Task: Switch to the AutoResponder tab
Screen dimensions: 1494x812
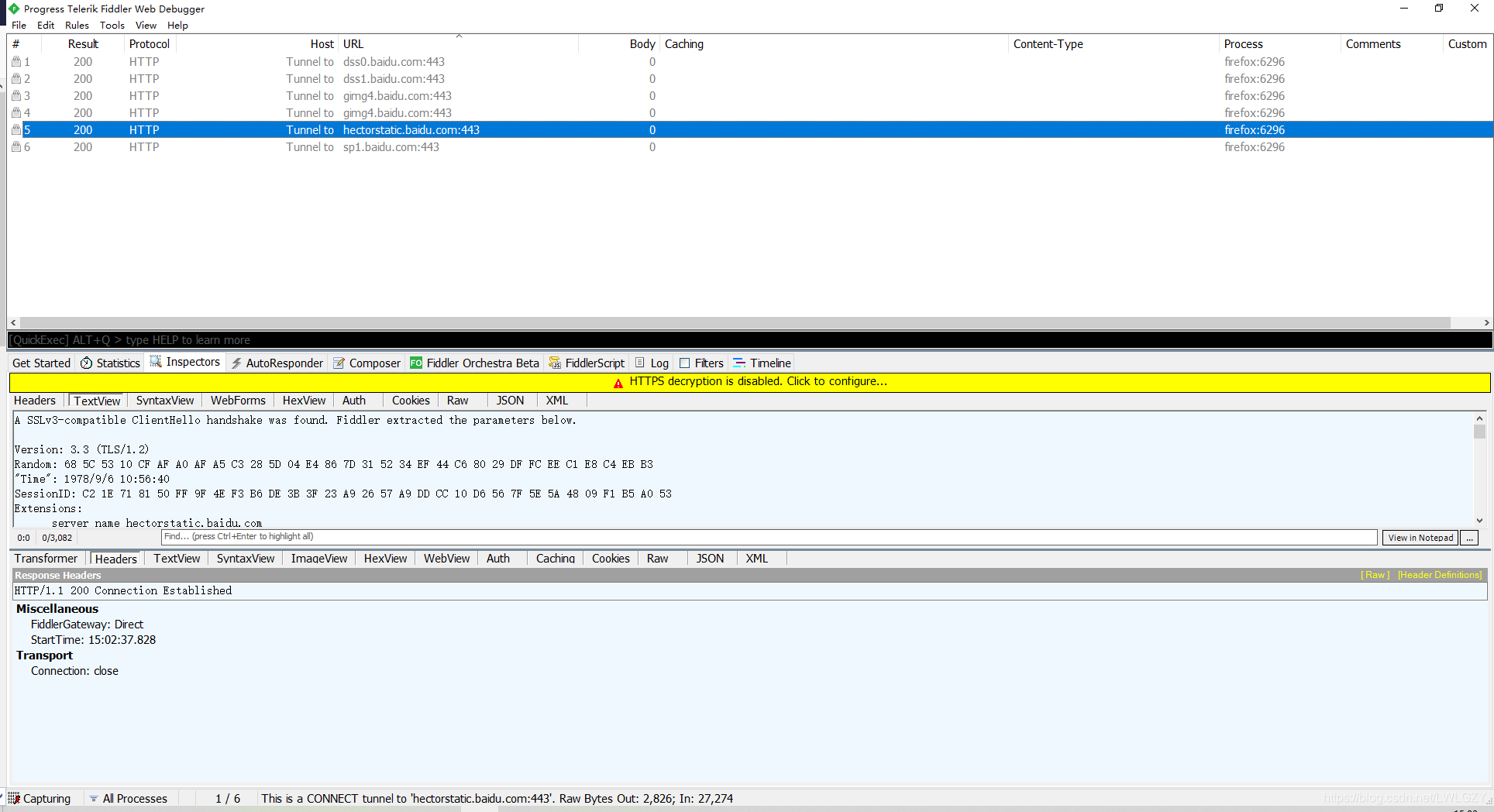Action: point(277,363)
